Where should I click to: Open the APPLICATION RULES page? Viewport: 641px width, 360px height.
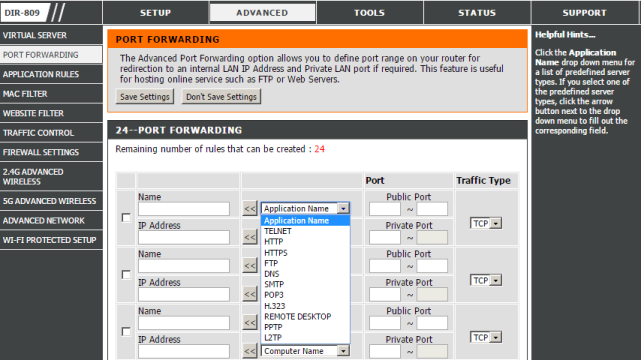tap(51, 74)
